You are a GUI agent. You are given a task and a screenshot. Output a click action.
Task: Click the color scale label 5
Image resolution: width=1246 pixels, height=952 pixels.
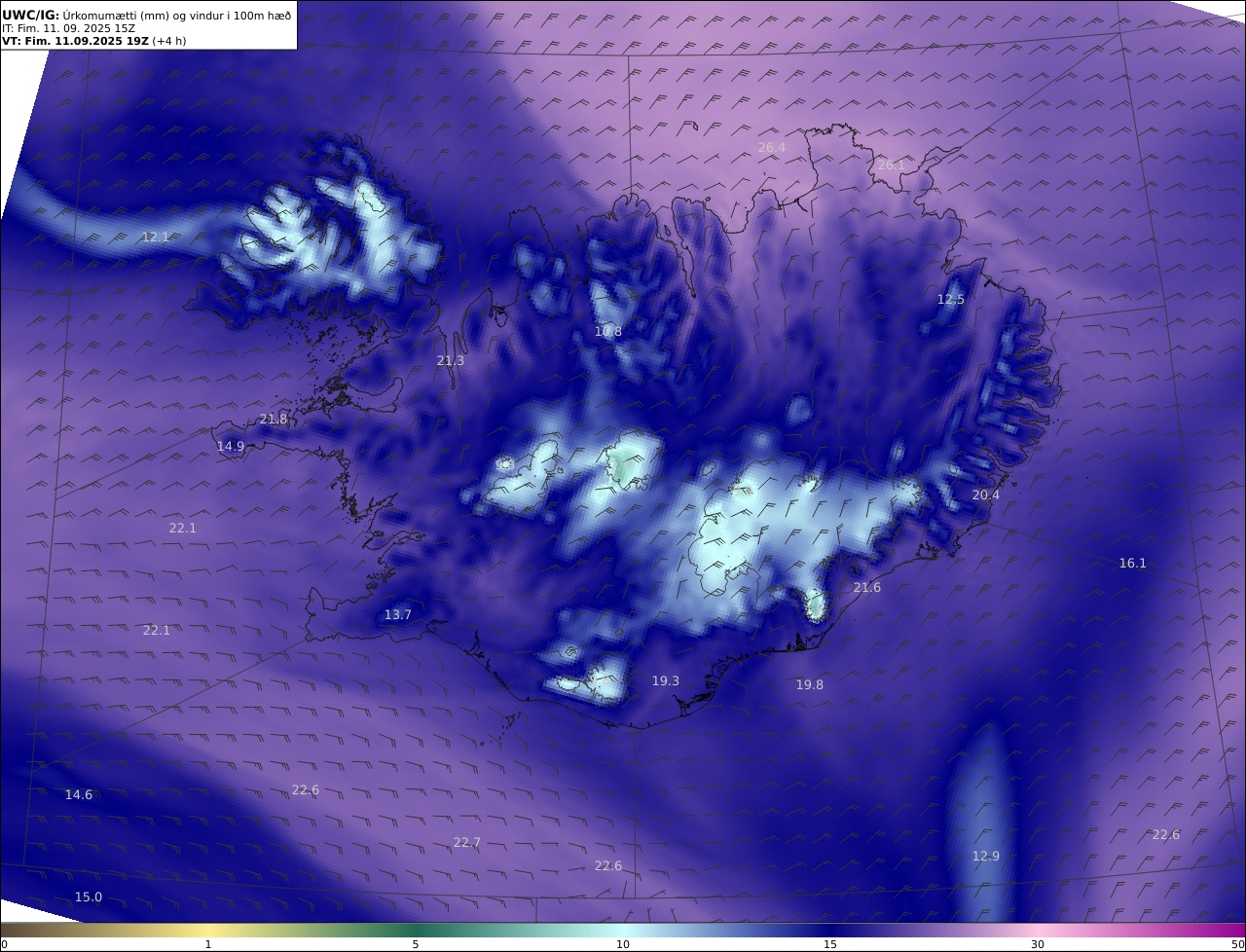(416, 945)
